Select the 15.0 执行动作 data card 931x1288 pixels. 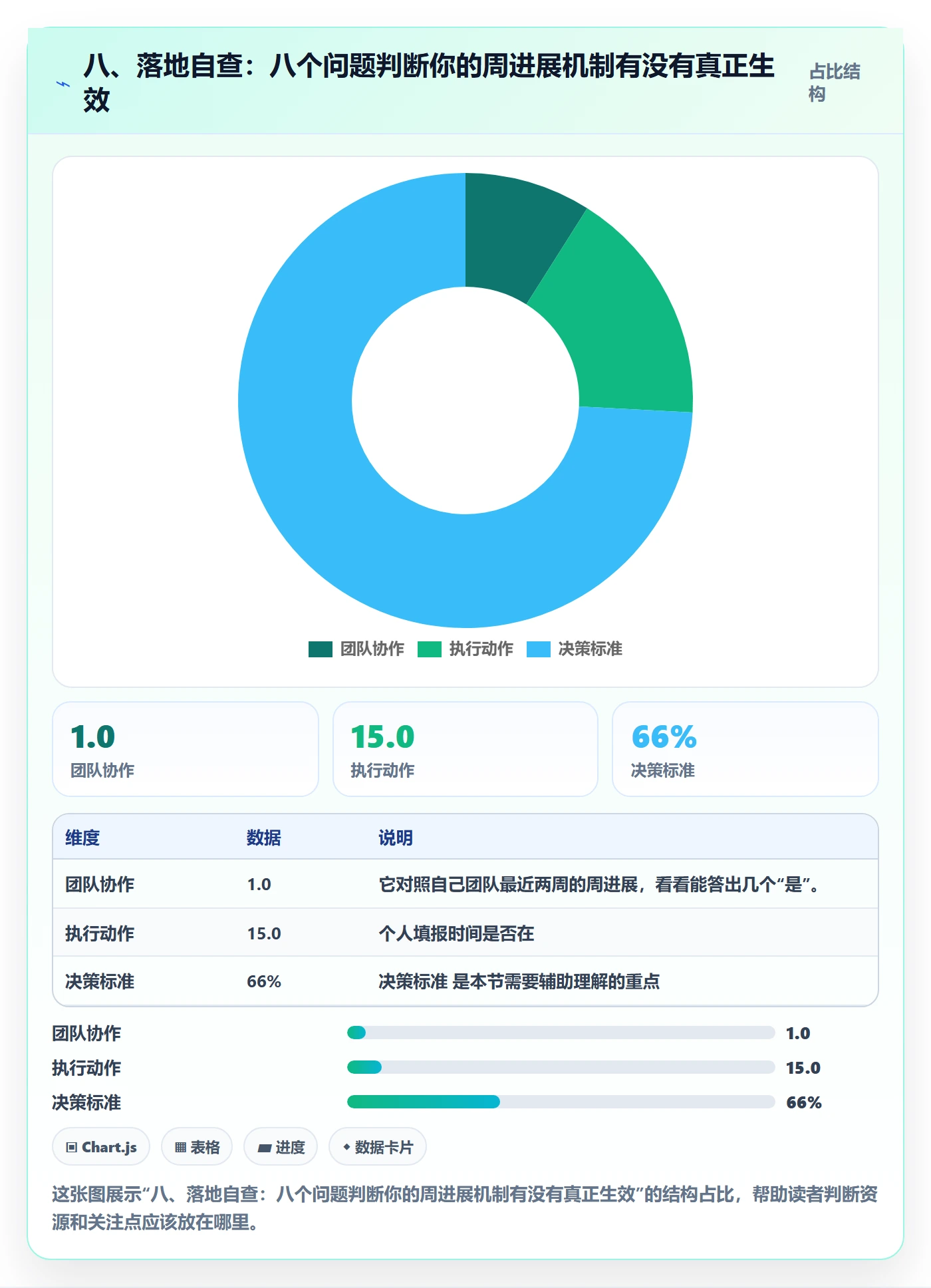(x=465, y=749)
